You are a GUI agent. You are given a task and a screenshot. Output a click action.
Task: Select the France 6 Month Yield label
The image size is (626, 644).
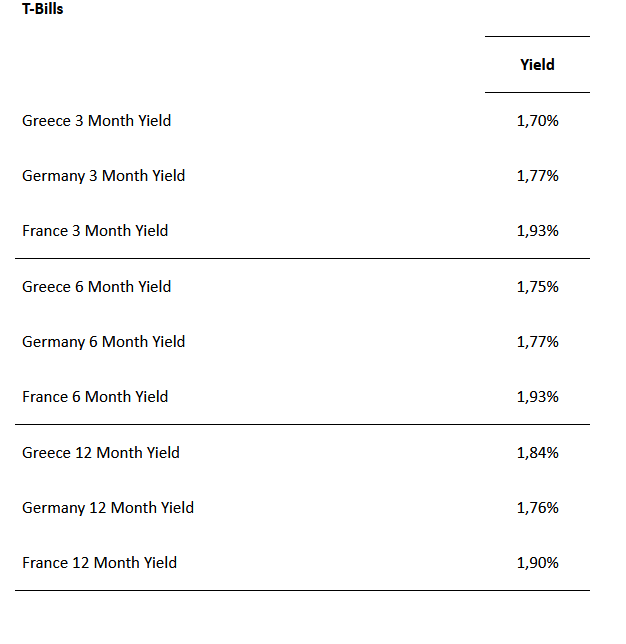click(95, 397)
